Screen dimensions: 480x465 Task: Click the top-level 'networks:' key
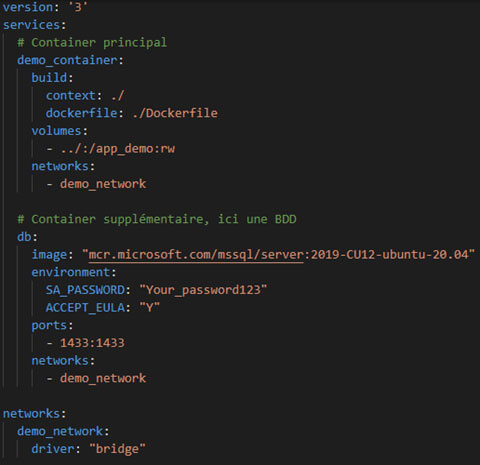coord(35,414)
